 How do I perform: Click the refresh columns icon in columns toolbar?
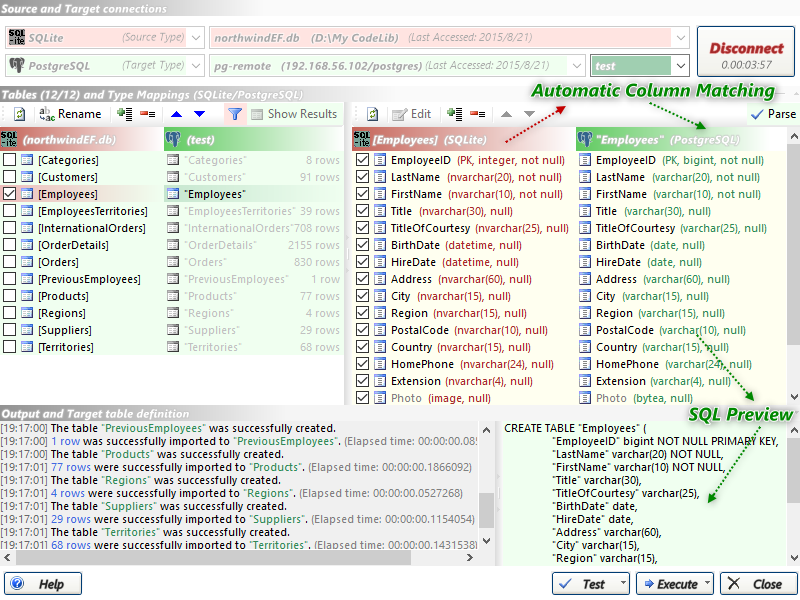click(x=373, y=114)
